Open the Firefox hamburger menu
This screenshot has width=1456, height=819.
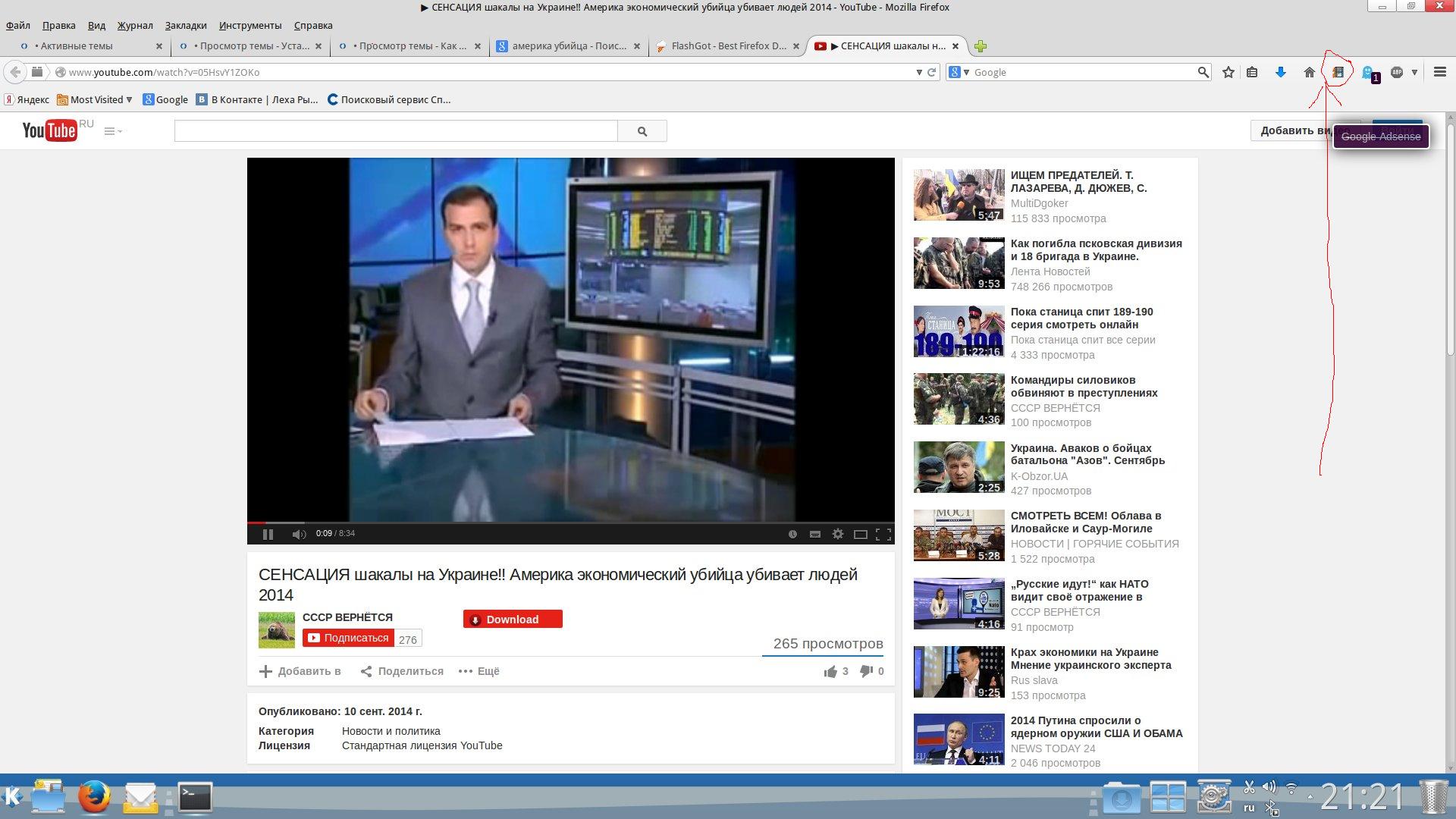pyautogui.click(x=1439, y=72)
